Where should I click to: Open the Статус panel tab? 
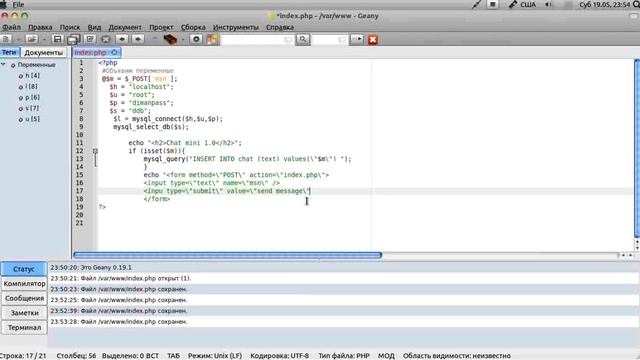tap(24, 269)
